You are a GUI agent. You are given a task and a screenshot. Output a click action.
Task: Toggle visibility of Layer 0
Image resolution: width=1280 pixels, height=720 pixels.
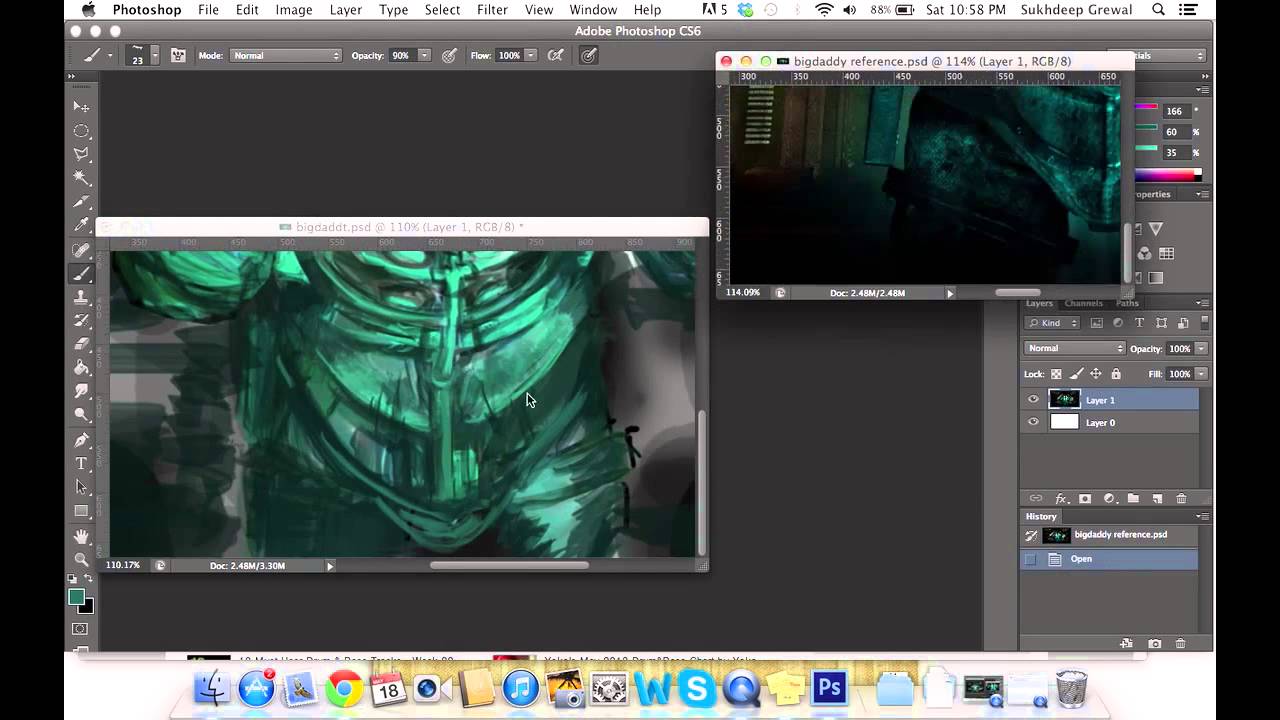pyautogui.click(x=1033, y=422)
